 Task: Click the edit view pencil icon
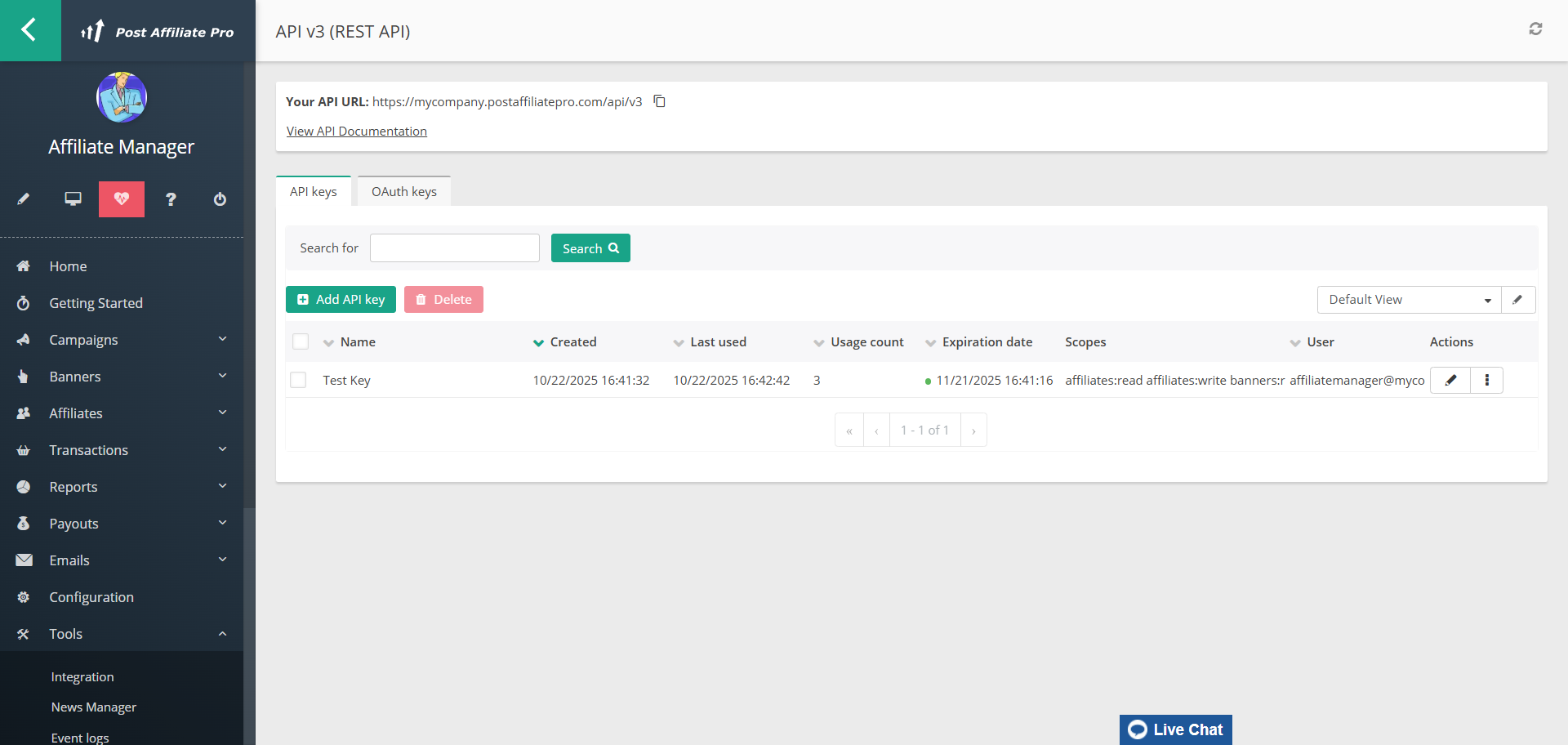[1517, 300]
